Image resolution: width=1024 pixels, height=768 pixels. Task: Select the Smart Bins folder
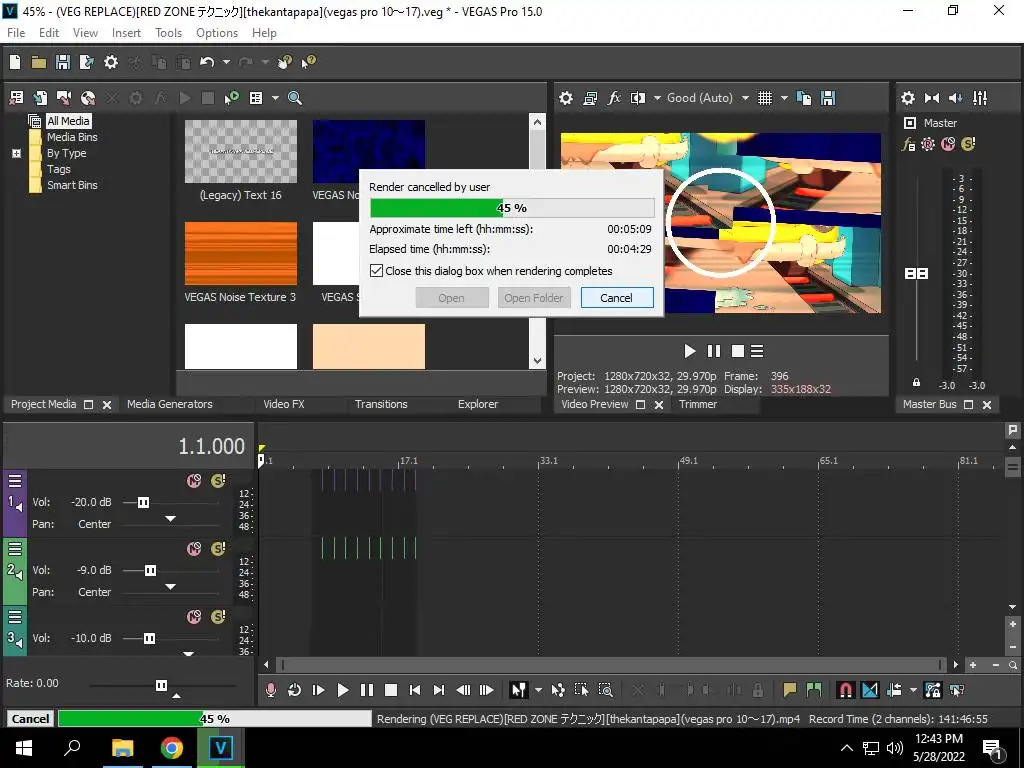tap(72, 185)
